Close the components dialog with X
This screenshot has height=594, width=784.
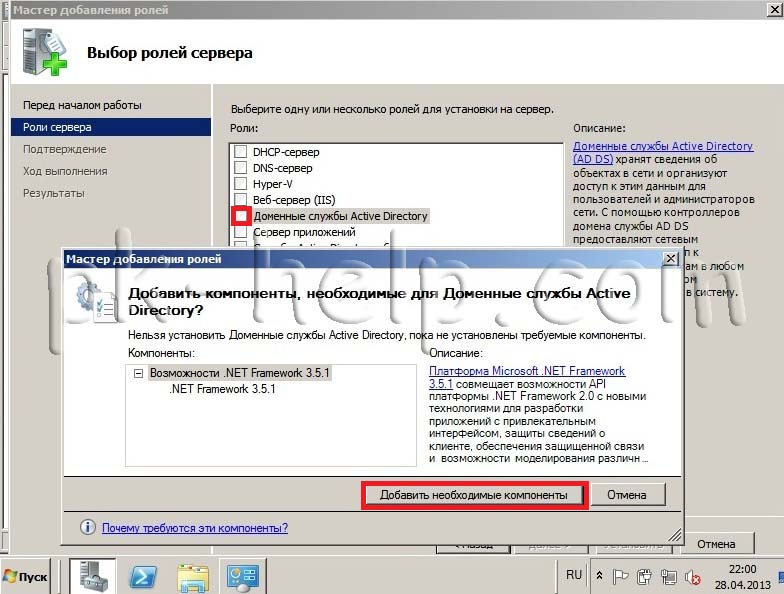click(x=670, y=258)
